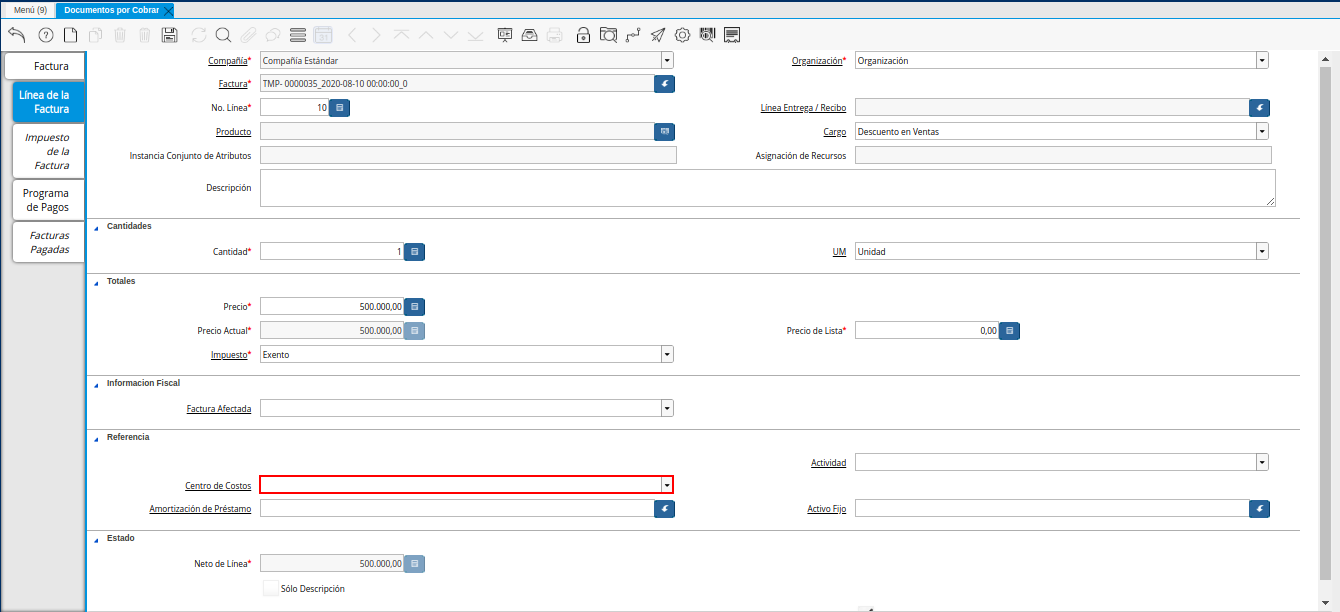Viewport: 1340px width, 612px height.
Task: Open the Organización dropdown
Action: click(x=1262, y=60)
